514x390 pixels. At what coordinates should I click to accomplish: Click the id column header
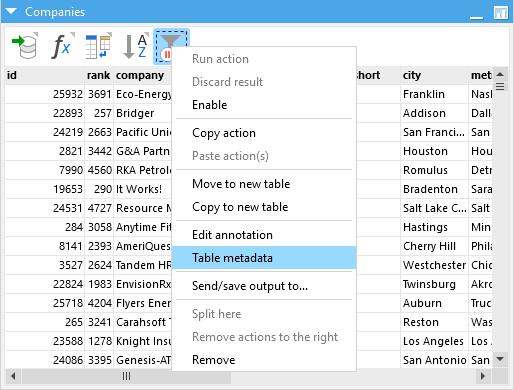pyautogui.click(x=44, y=75)
